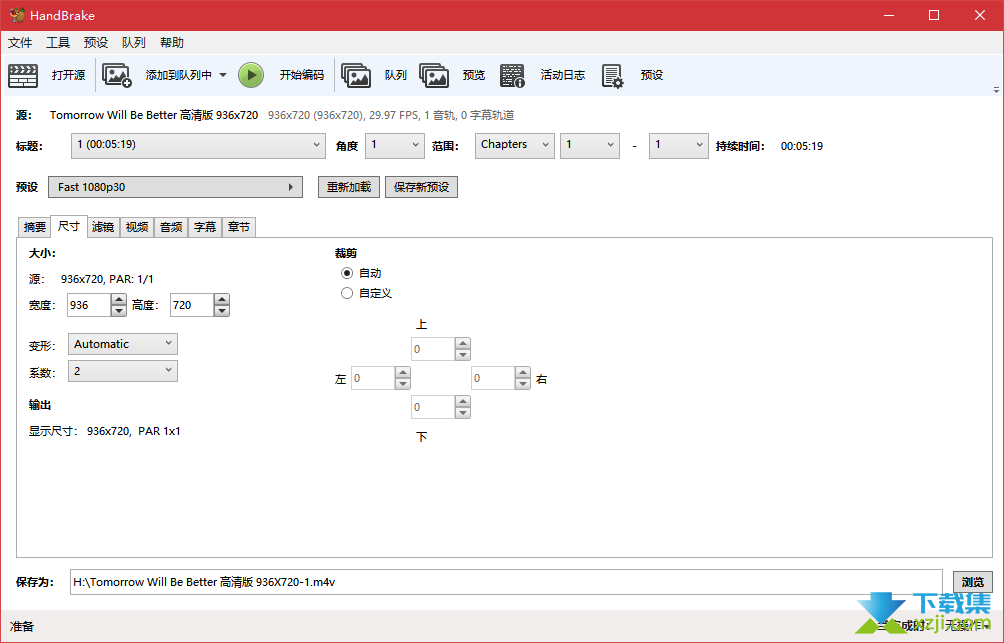
Task: Open the start chapter dropdown
Action: pyautogui.click(x=590, y=145)
